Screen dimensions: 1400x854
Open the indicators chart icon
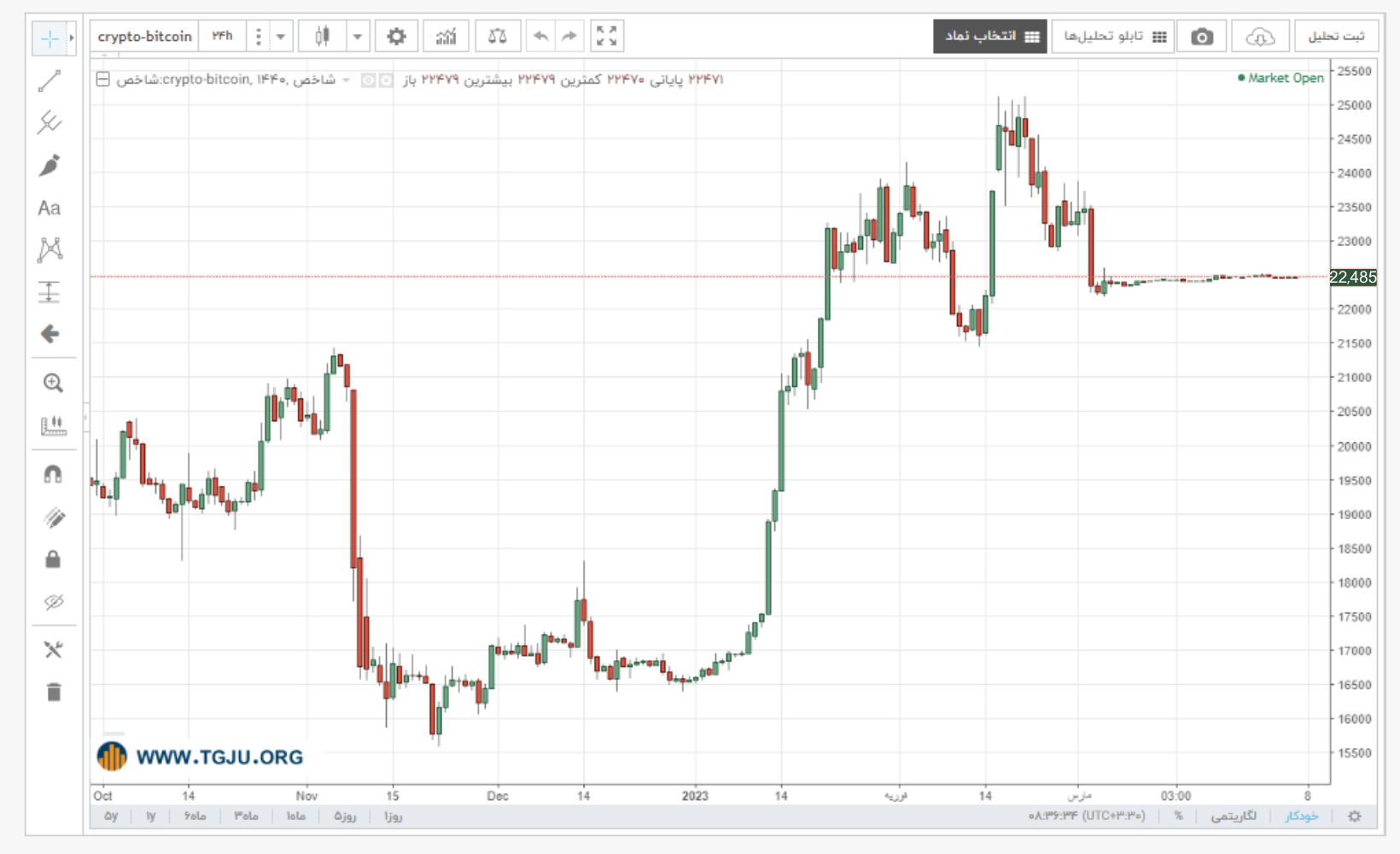point(446,37)
